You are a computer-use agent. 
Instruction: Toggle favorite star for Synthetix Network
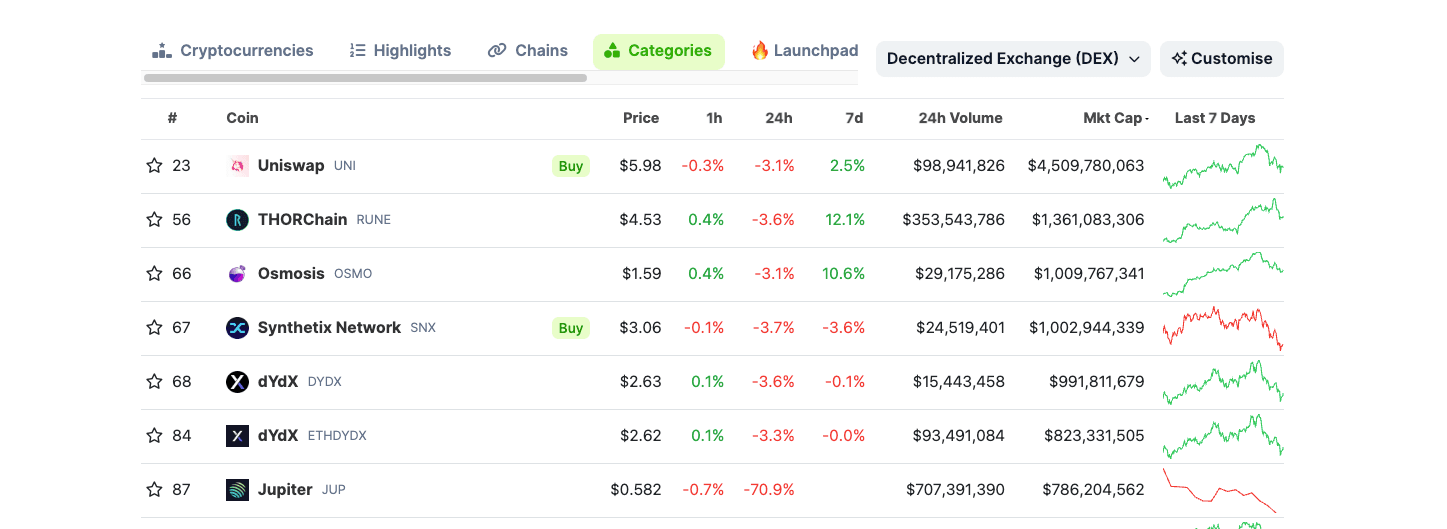154,328
